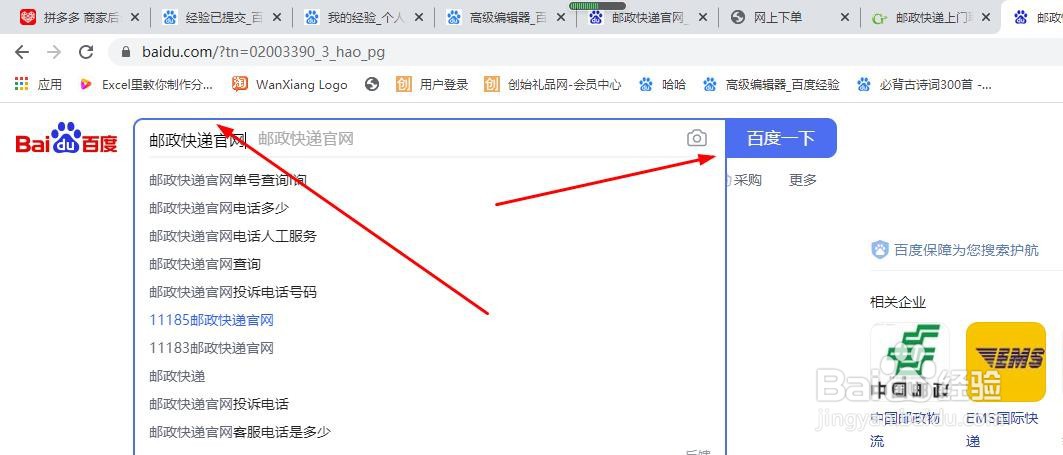The height and width of the screenshot is (455, 1063).
Task: Select suggestion 邮政快递官网投诉电话
Action: pos(219,404)
